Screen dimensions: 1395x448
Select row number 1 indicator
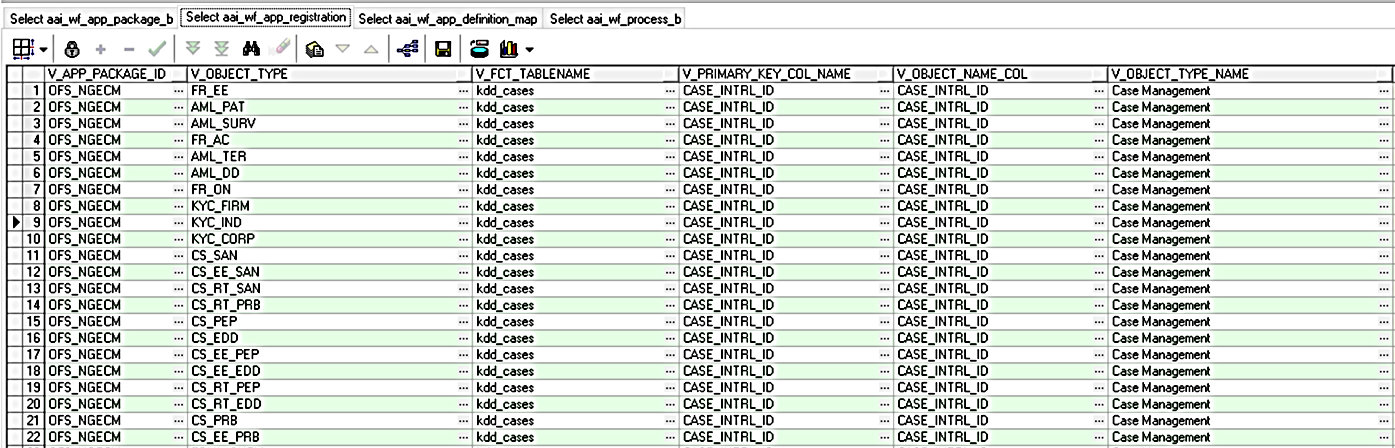coord(32,90)
